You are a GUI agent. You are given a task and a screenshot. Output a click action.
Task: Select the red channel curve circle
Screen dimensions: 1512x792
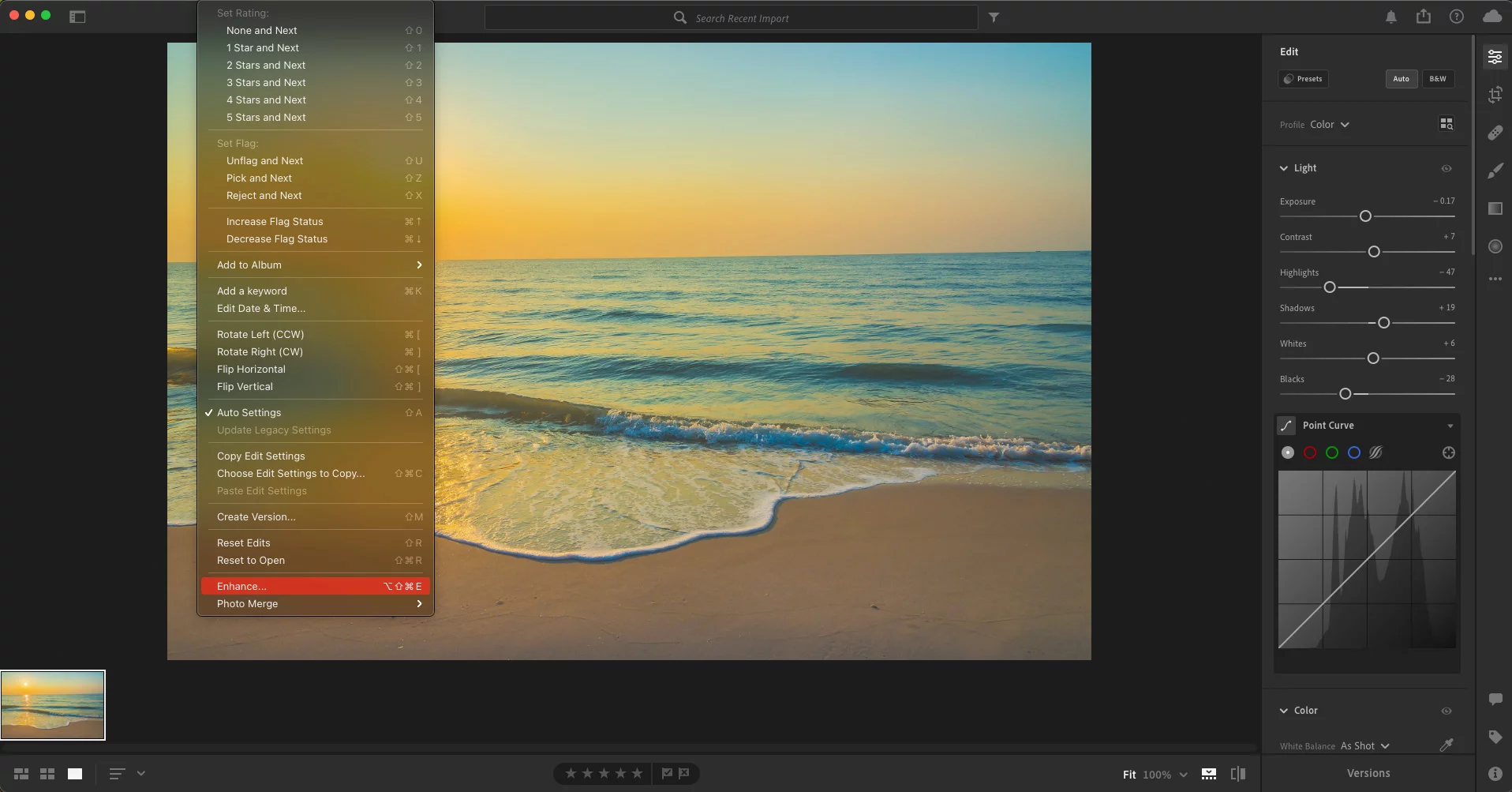[x=1310, y=452]
